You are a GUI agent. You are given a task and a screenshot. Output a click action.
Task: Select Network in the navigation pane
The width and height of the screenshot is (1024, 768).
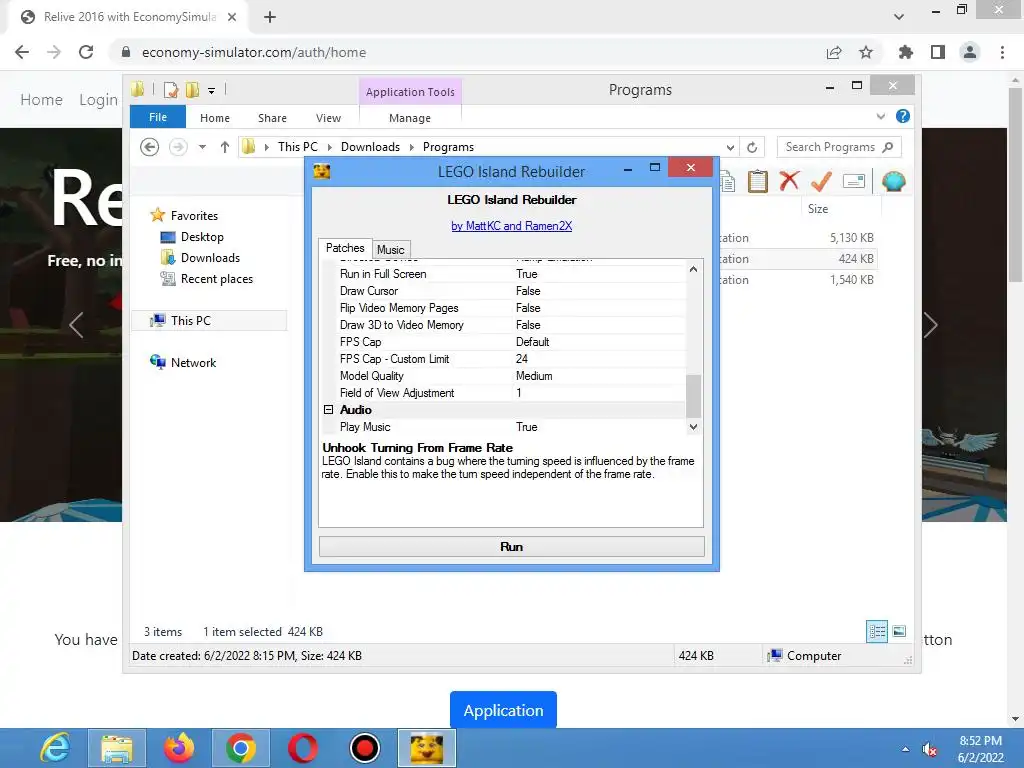click(x=193, y=362)
